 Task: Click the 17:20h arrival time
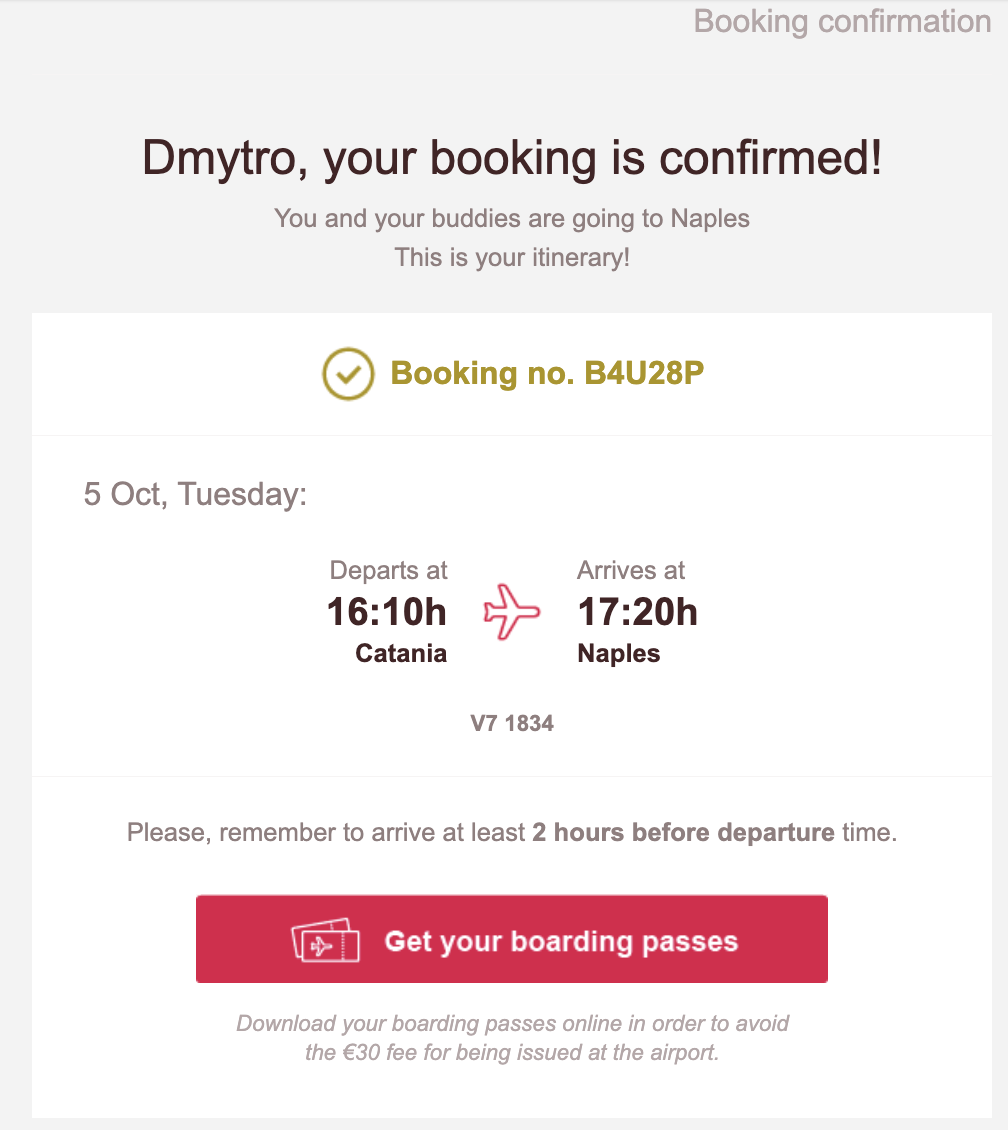[637, 611]
